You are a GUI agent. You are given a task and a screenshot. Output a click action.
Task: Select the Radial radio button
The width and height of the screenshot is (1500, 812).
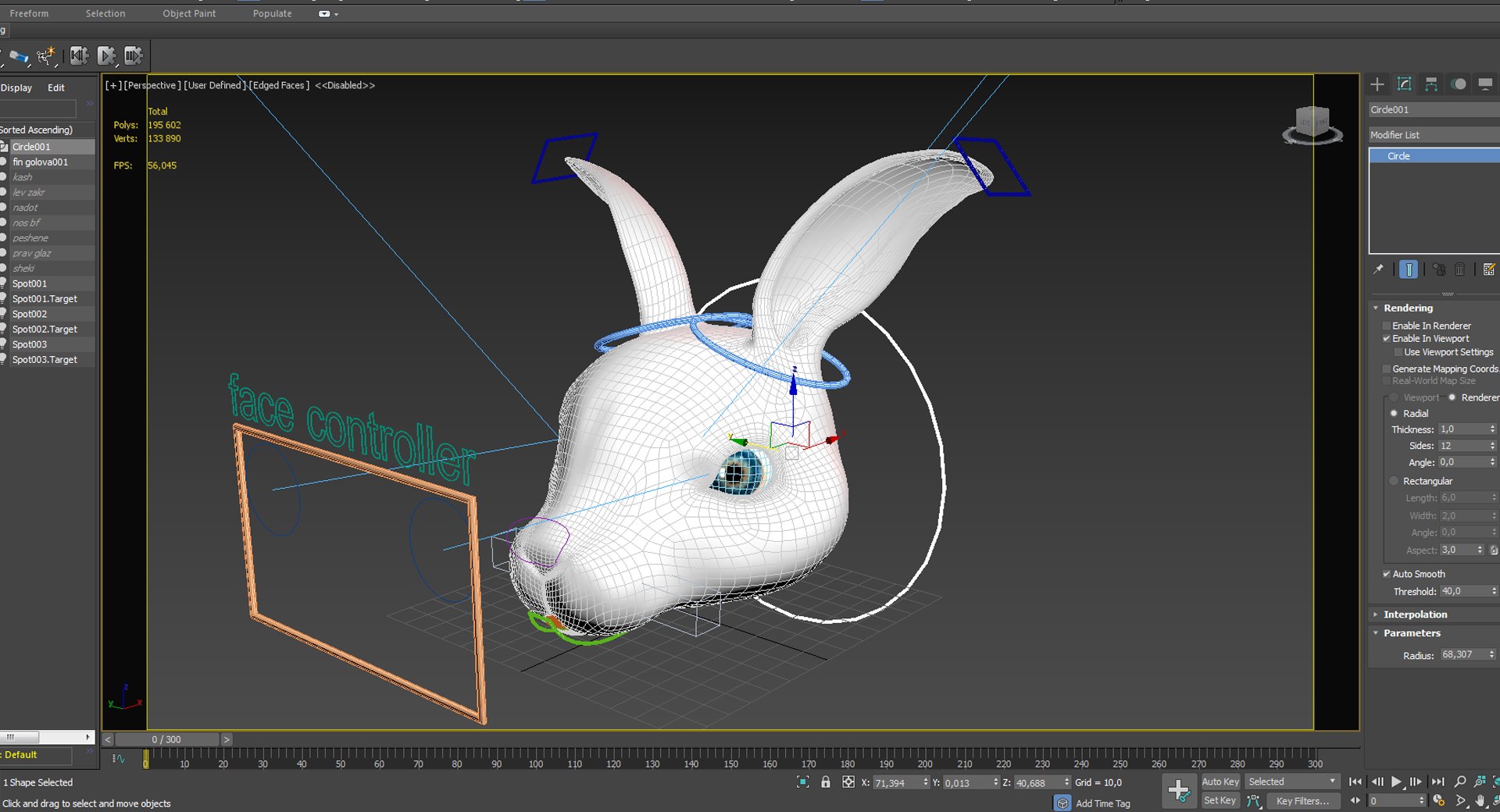(x=1394, y=413)
